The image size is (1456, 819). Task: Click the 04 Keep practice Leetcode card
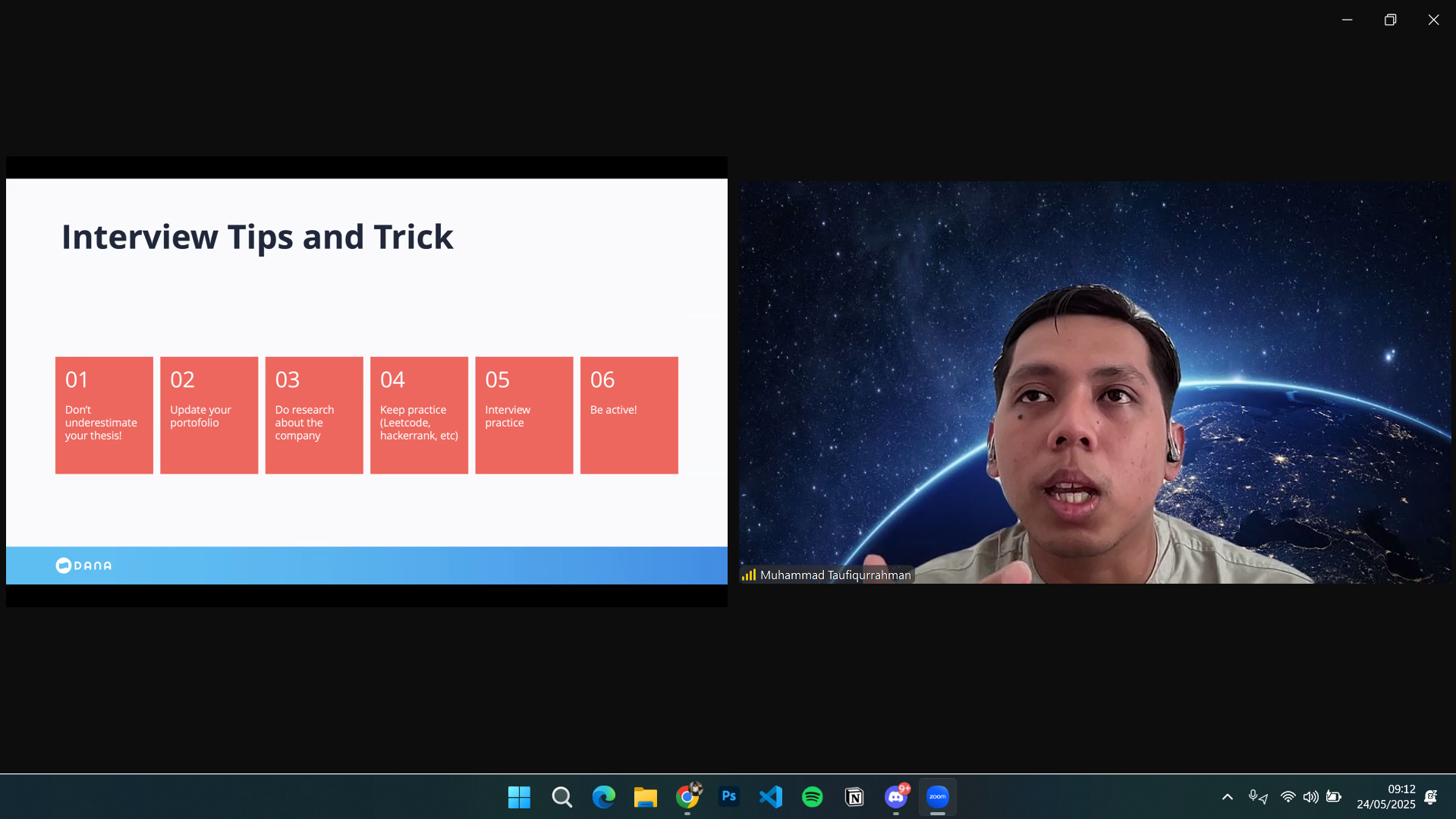[420, 415]
